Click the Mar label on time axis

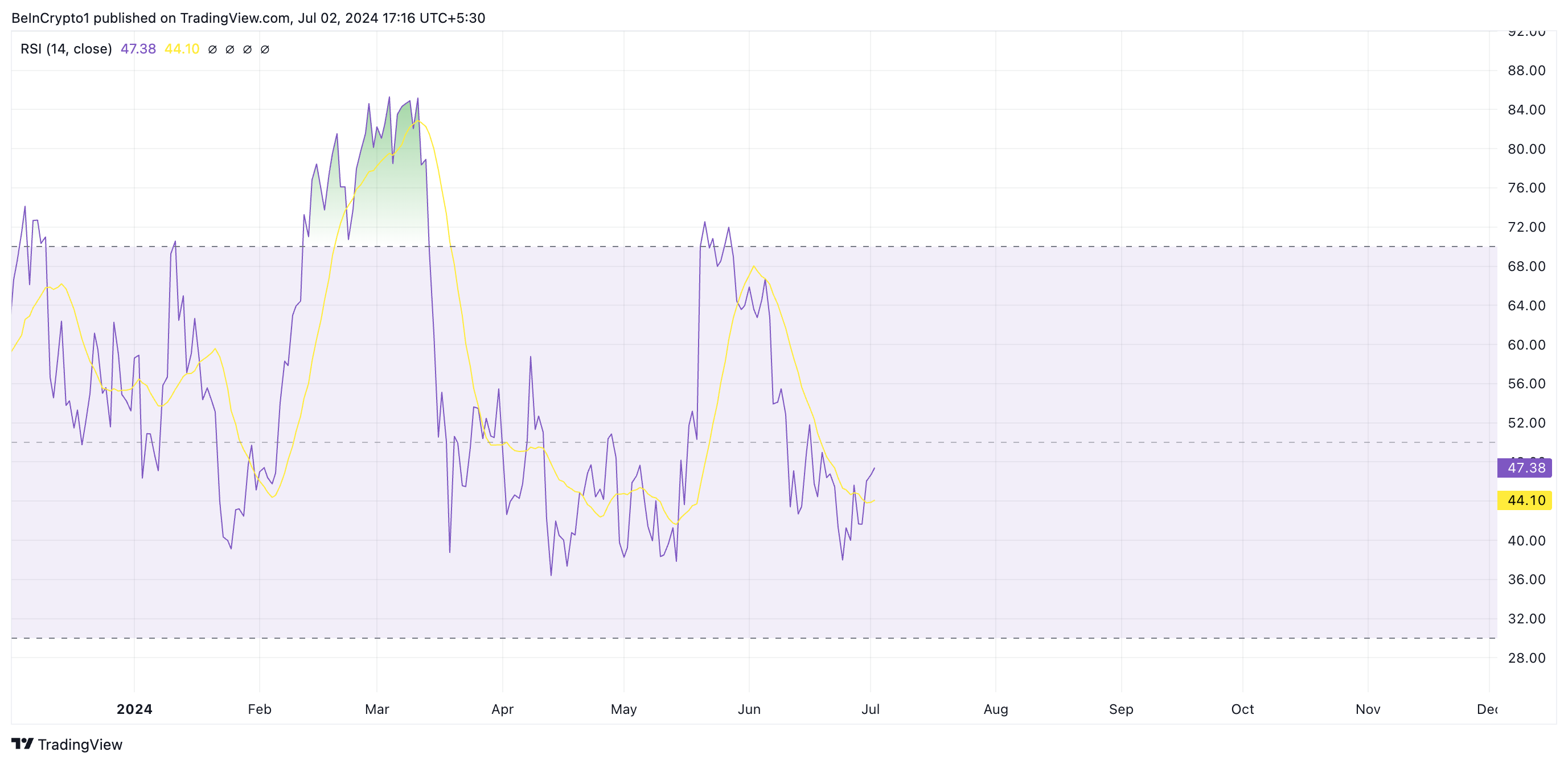[377, 709]
